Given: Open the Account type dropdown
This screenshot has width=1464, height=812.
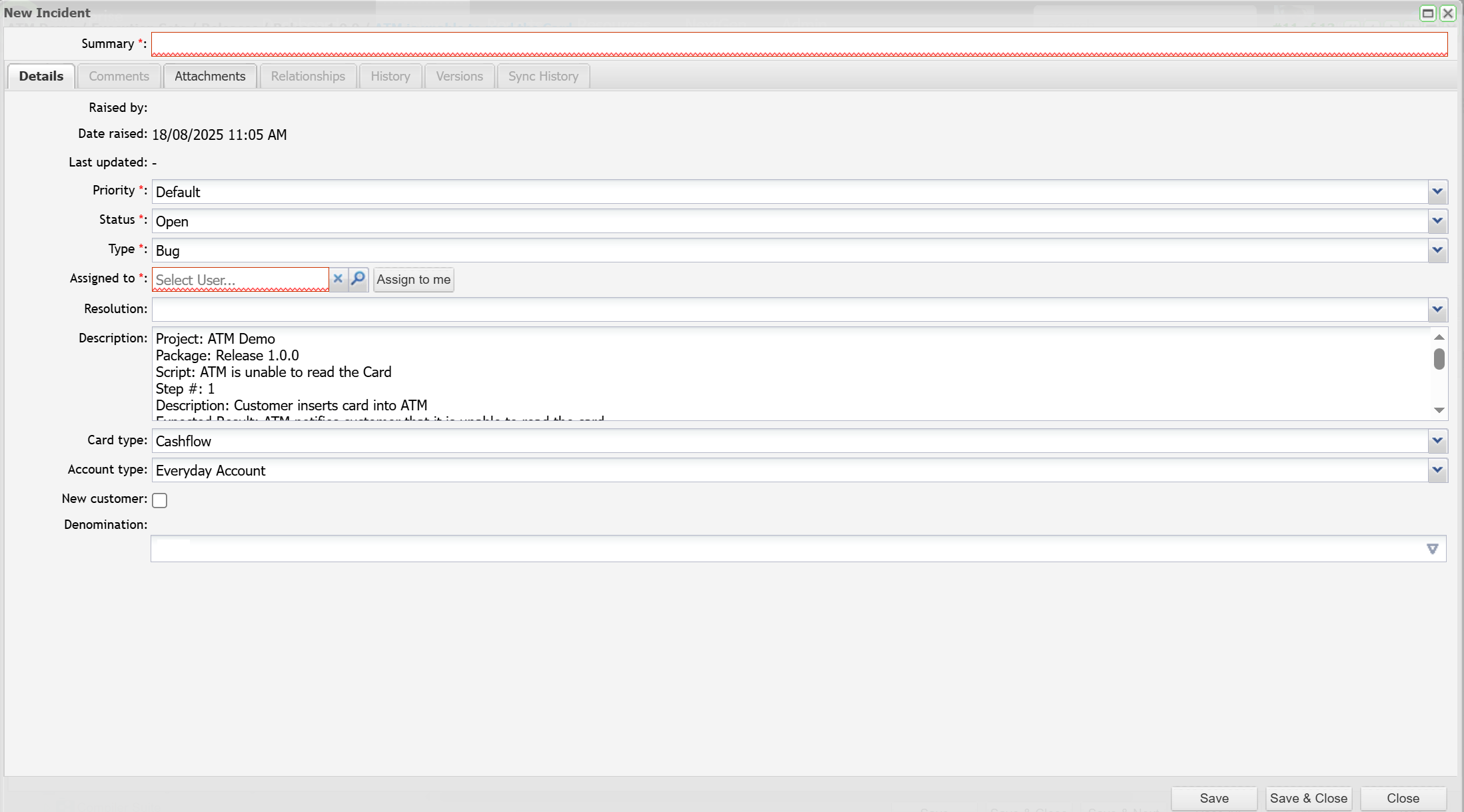Looking at the screenshot, I should pyautogui.click(x=1437, y=470).
